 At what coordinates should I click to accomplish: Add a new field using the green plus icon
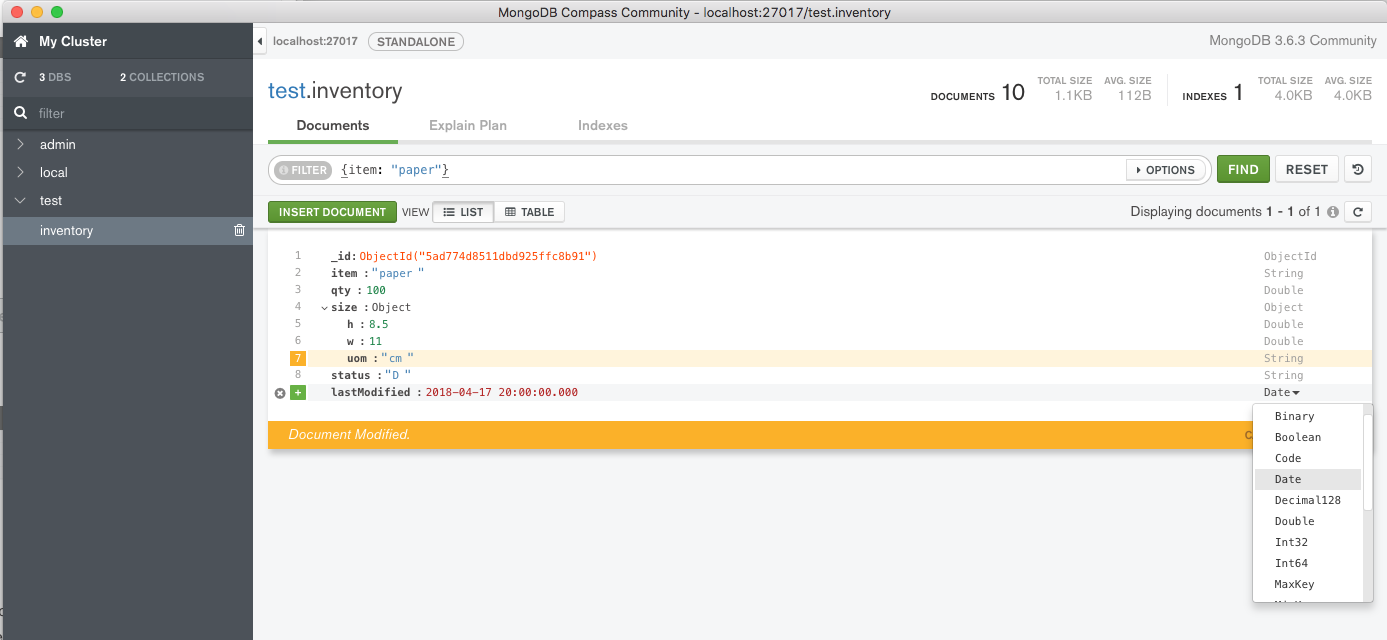tap(297, 392)
